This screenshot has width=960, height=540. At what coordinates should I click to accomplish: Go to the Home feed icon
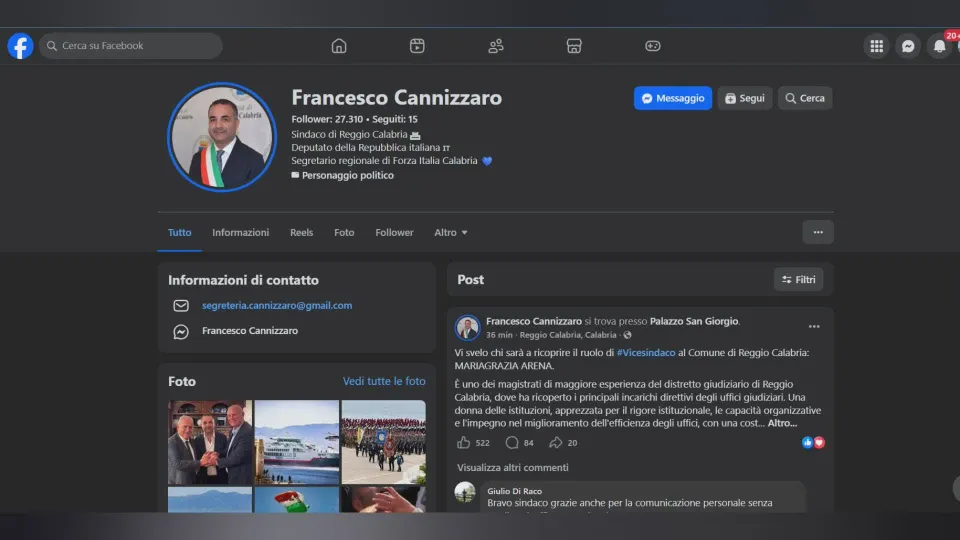point(339,46)
